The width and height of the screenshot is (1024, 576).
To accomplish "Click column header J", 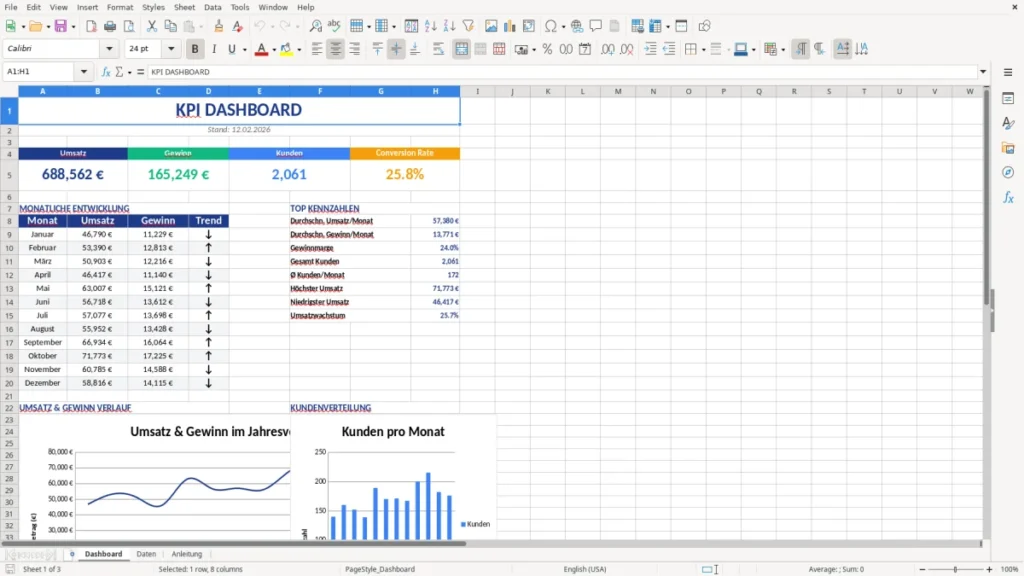I will pos(512,91).
